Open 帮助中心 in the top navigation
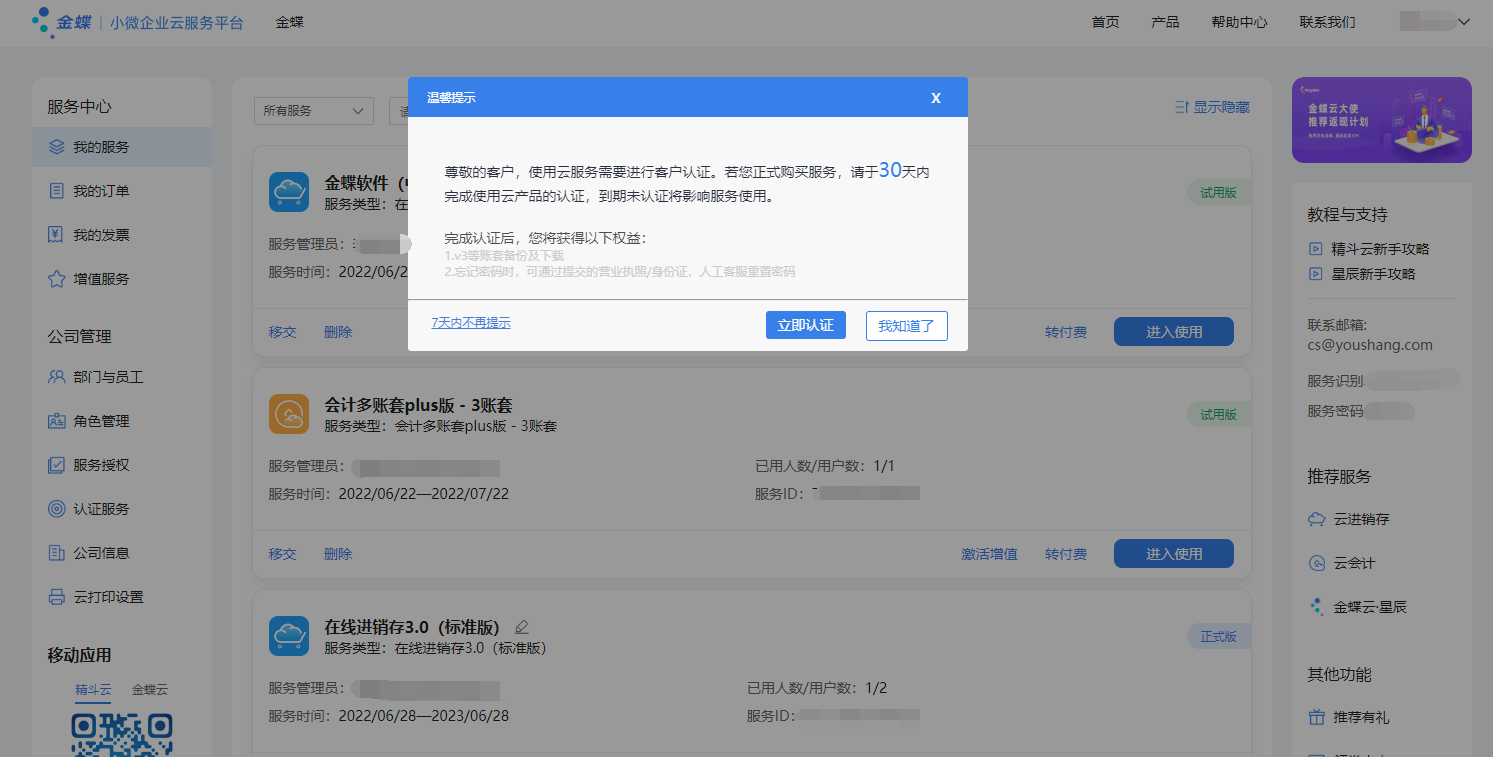Screen dimensions: 1493x757 pyautogui.click(x=1239, y=22)
